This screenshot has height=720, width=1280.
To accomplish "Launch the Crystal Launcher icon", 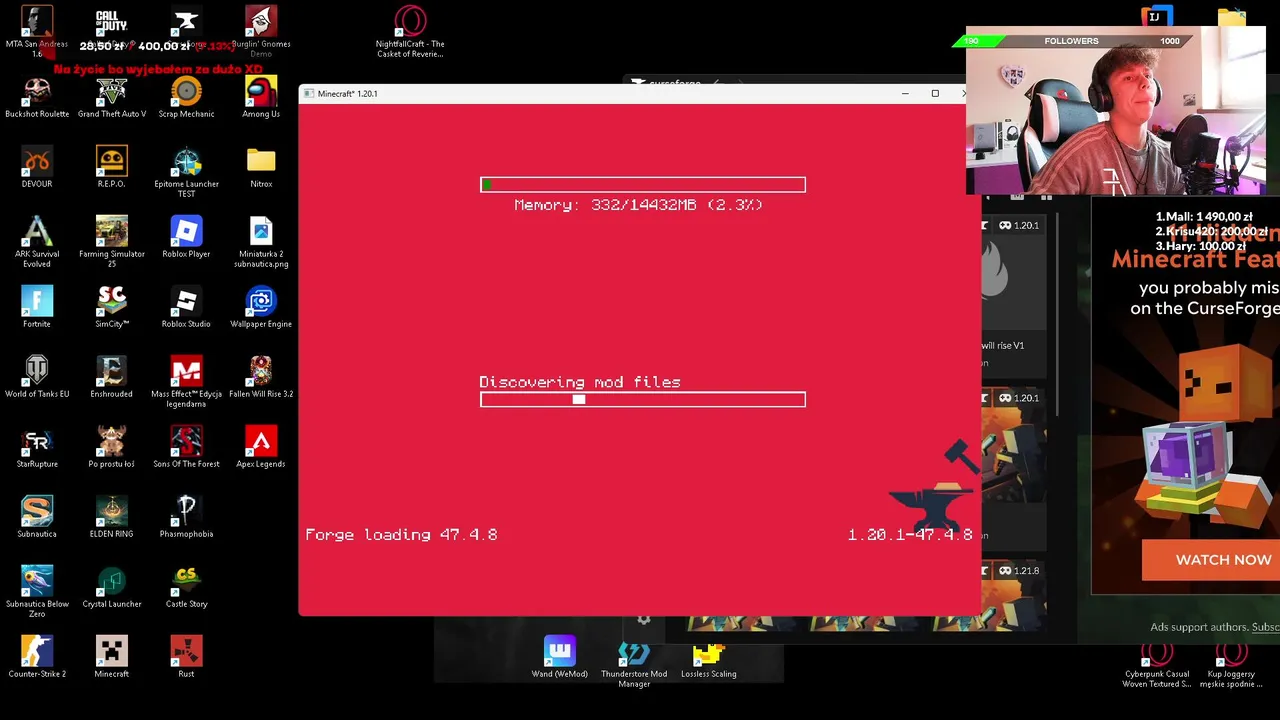I will pos(112,587).
